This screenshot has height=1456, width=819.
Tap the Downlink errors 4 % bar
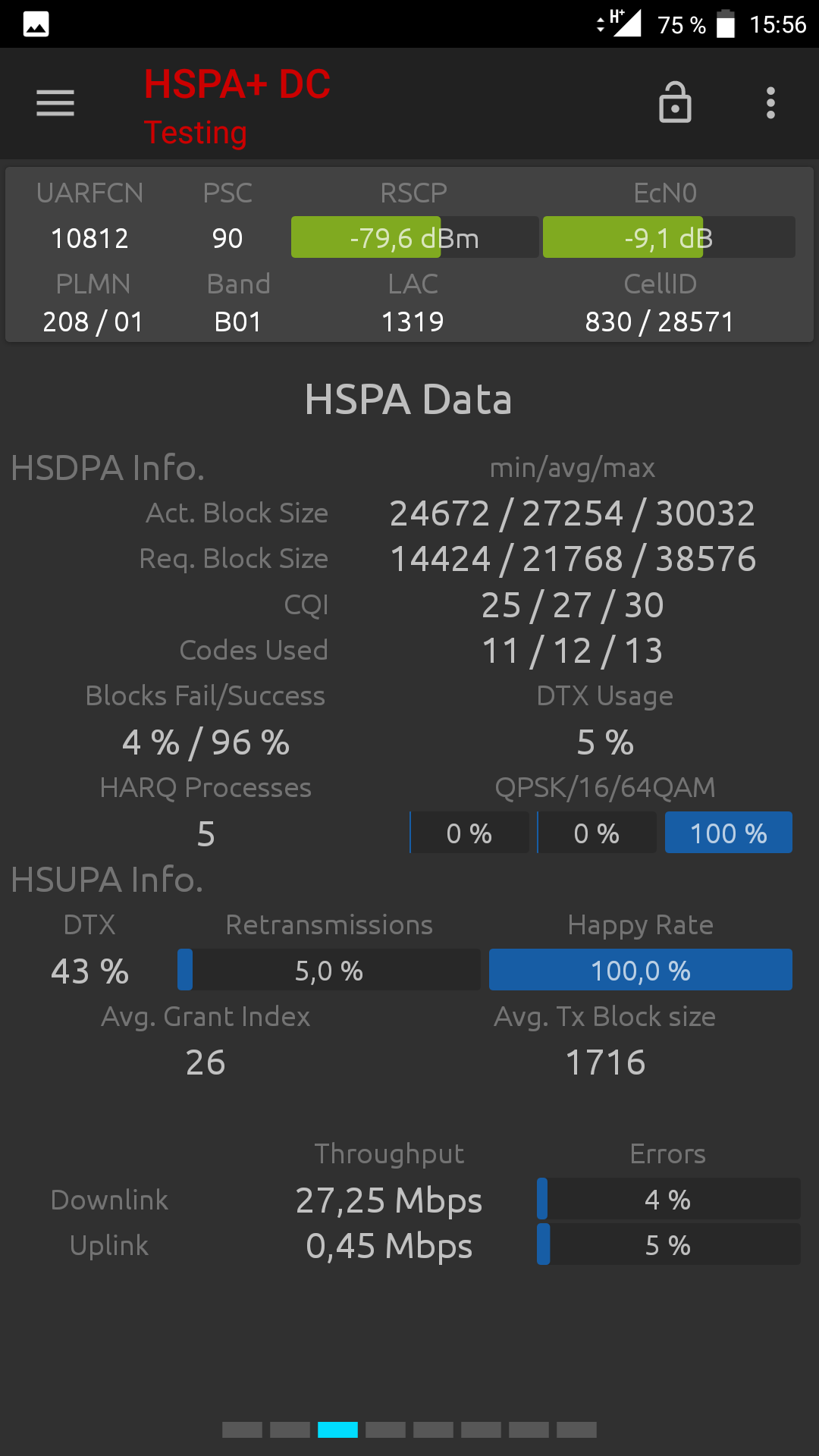click(668, 1199)
